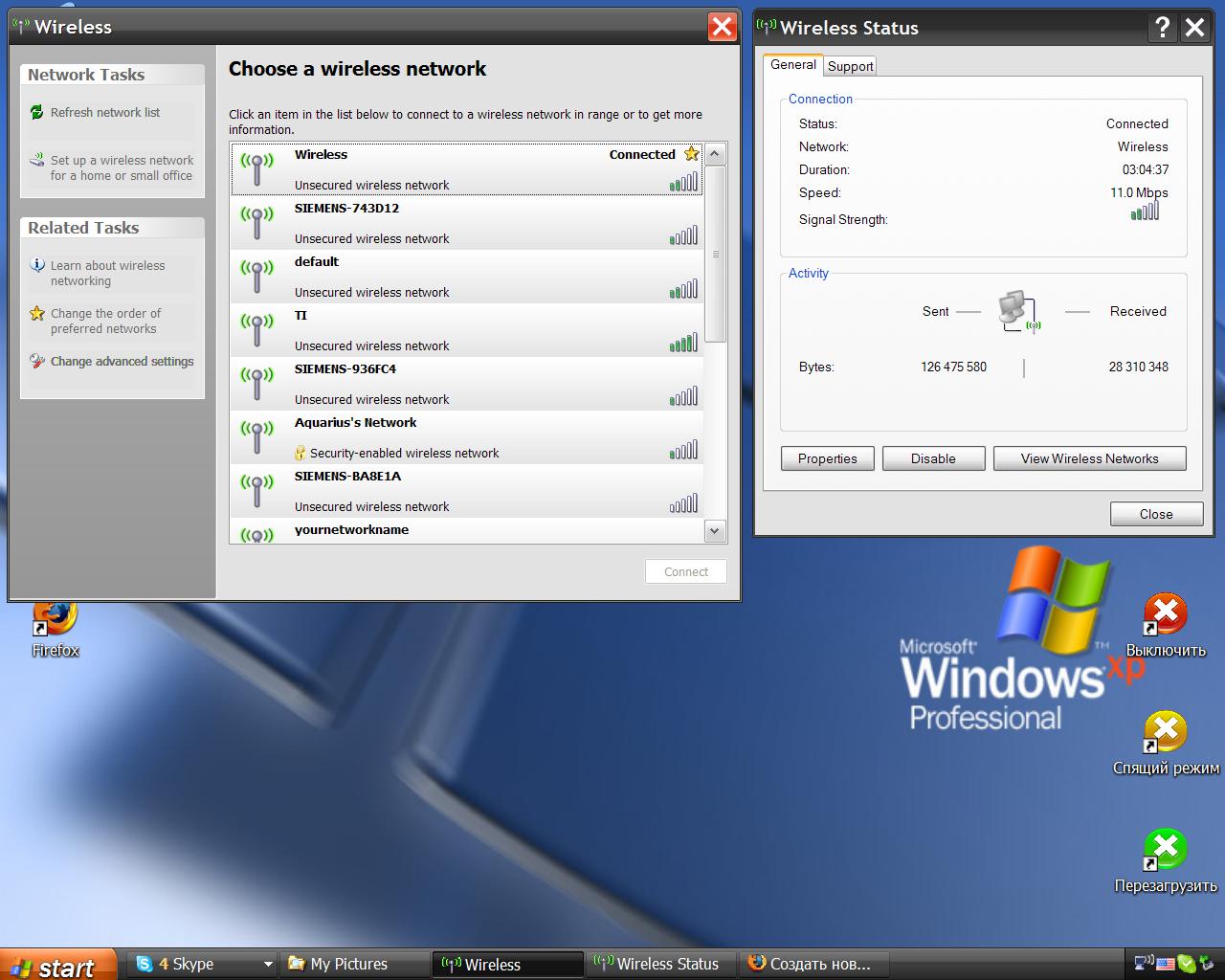This screenshot has width=1225, height=980.
Task: Click the antenna icon of the TI network
Action: (256, 330)
